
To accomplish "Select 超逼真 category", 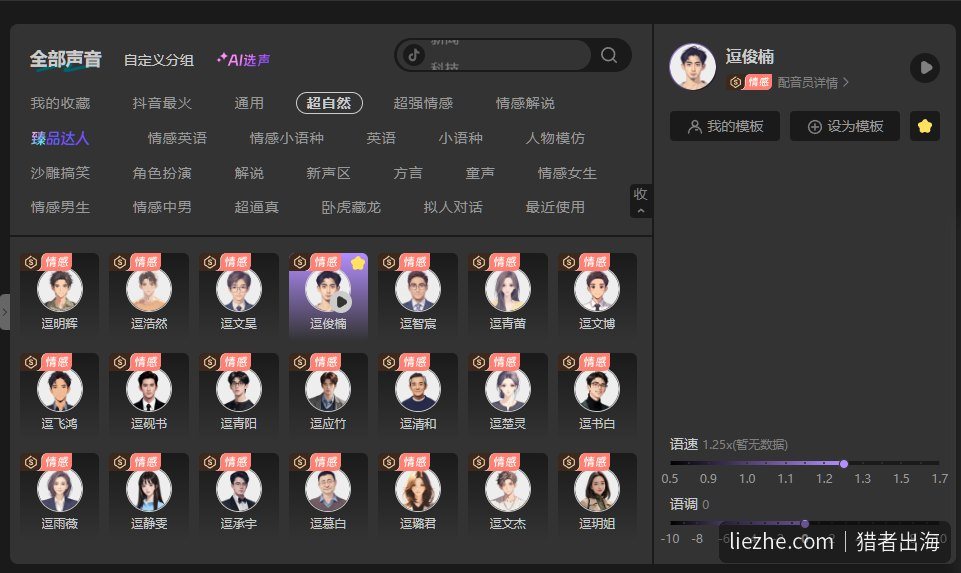I will (256, 207).
